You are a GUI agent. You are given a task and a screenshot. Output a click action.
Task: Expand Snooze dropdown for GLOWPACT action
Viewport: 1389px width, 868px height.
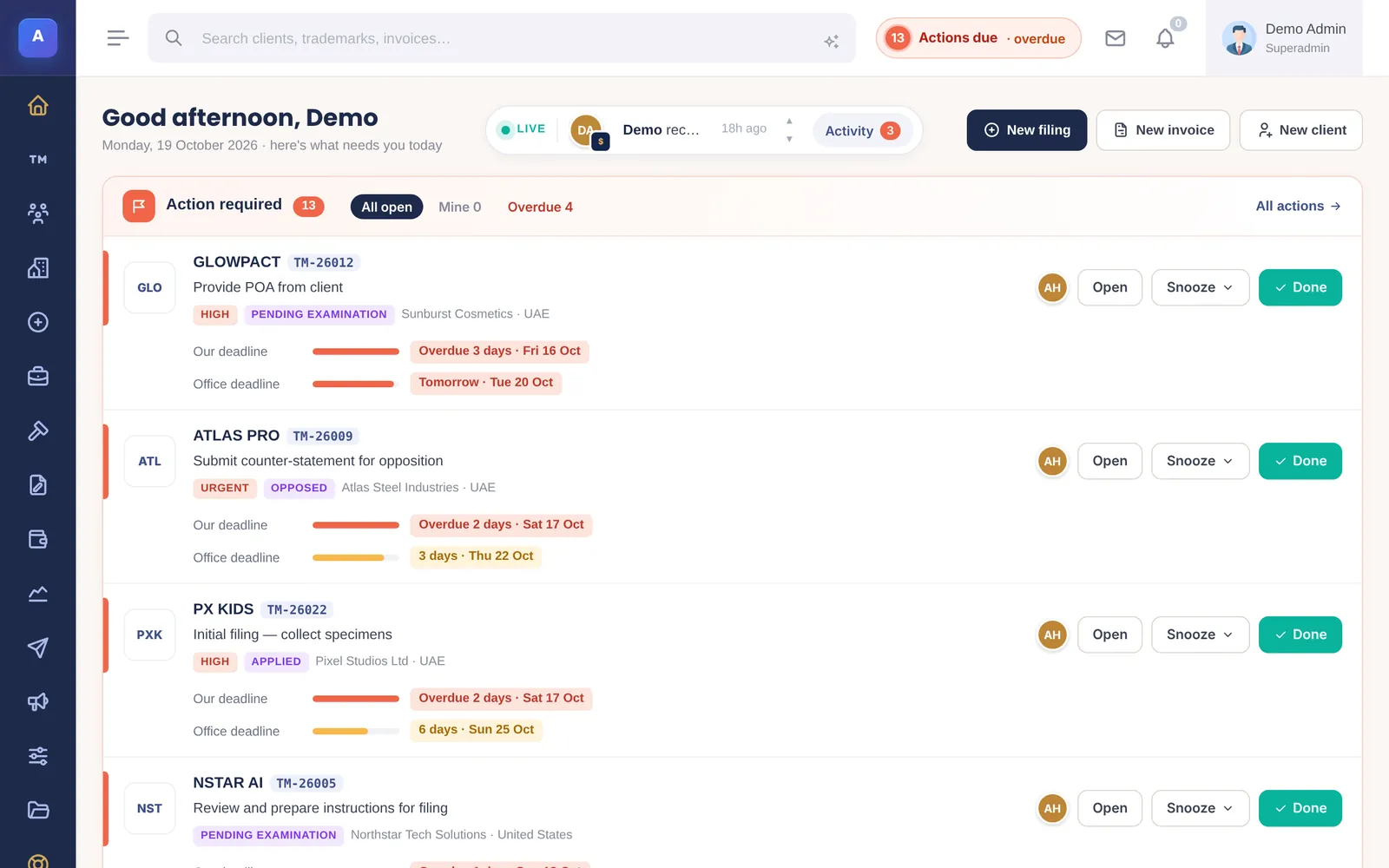(1200, 287)
